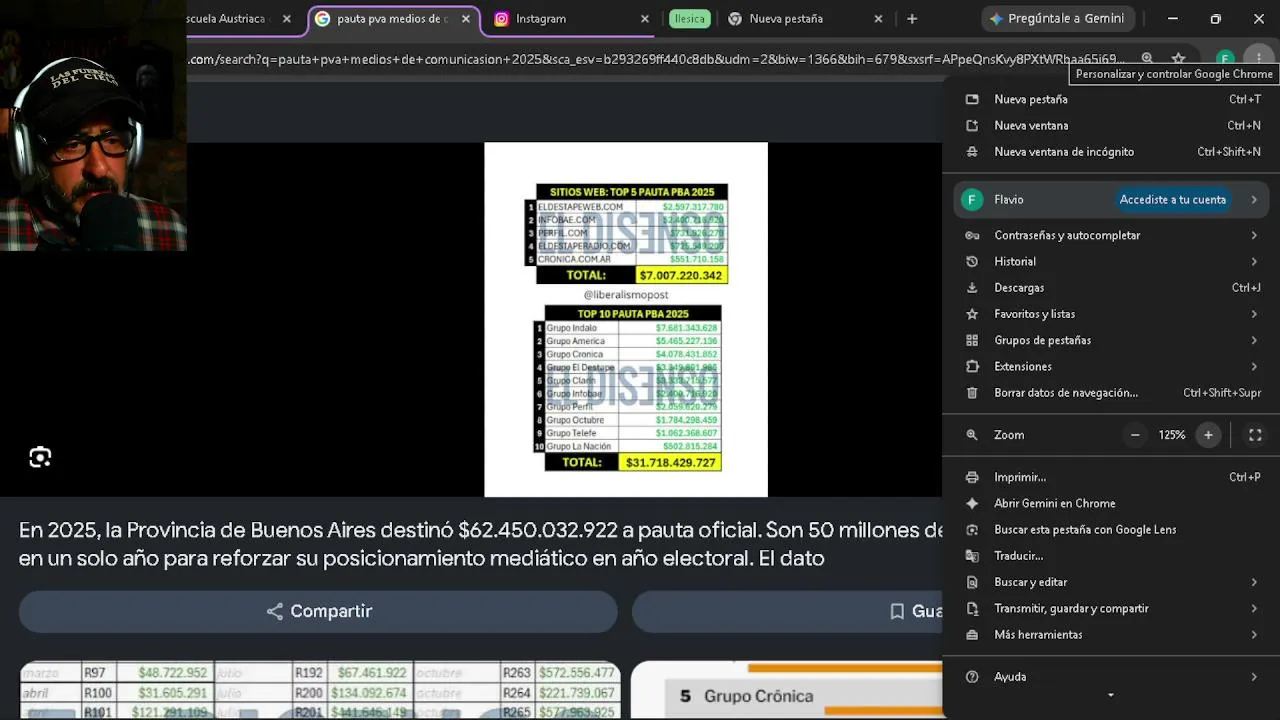This screenshot has width=1280, height=720.
Task: Close the Instagram tab
Action: tap(645, 19)
